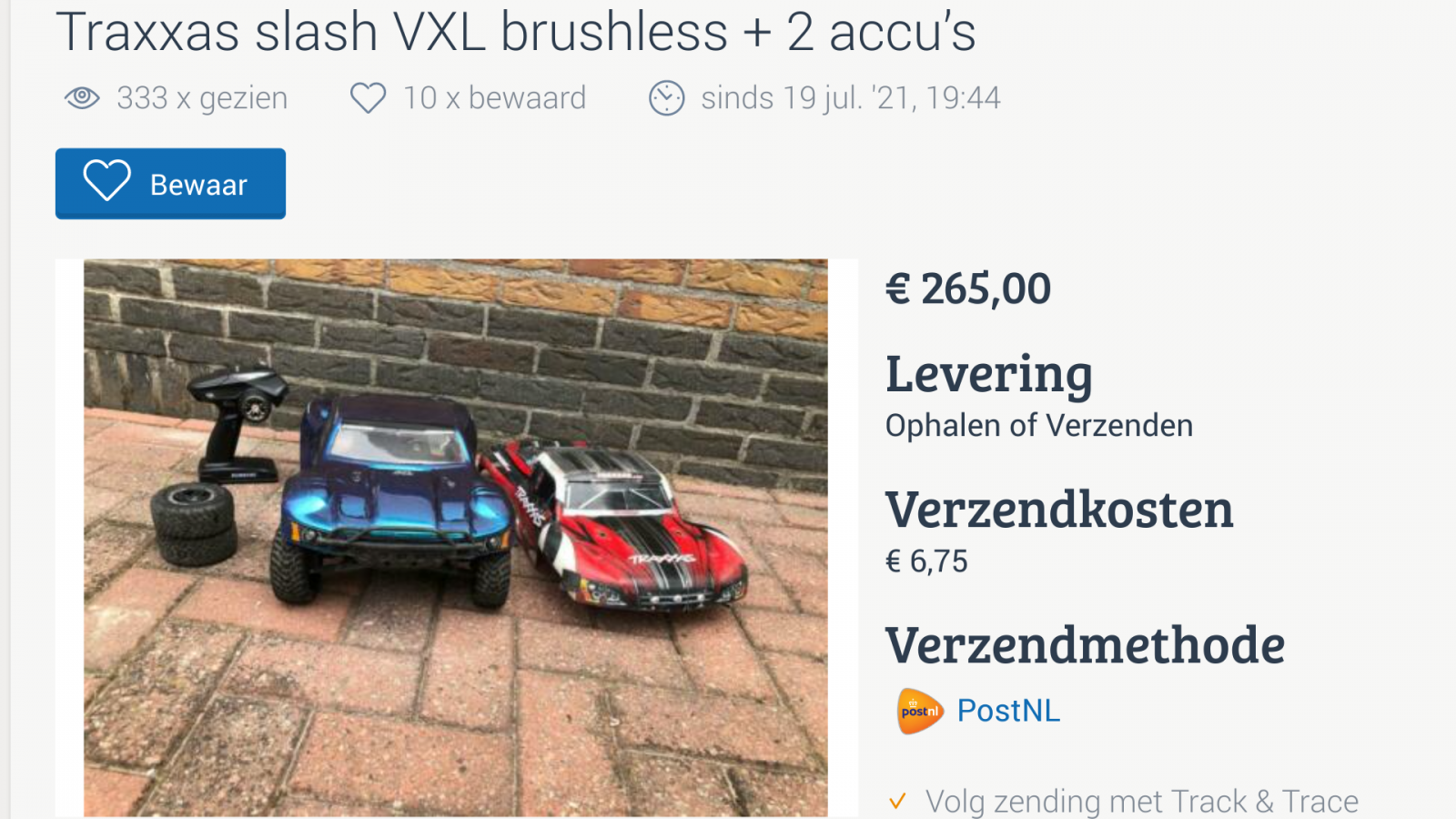Open the PostNL link
Screen dimensions: 1456x819
point(1008,711)
